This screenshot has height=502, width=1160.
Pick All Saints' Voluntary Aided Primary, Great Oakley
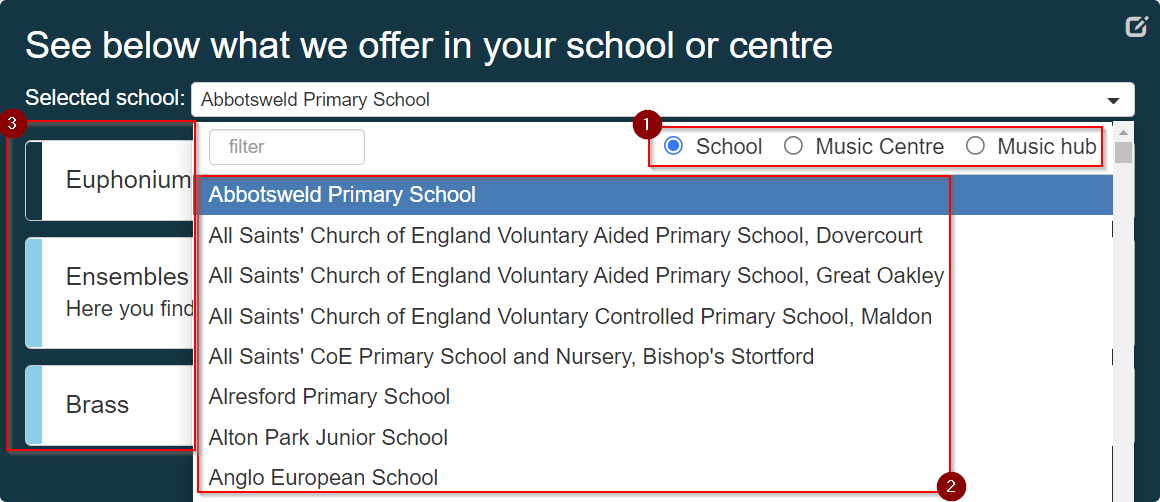(654, 276)
